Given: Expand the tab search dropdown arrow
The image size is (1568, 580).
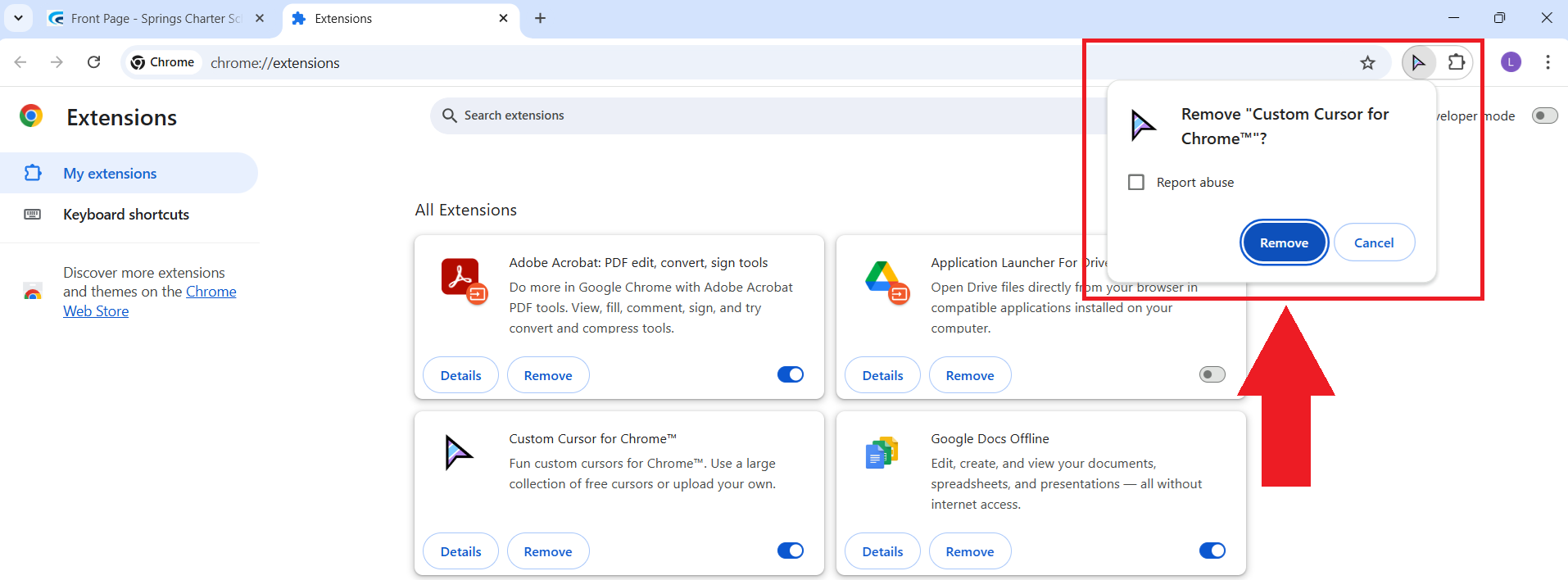Looking at the screenshot, I should 18,18.
